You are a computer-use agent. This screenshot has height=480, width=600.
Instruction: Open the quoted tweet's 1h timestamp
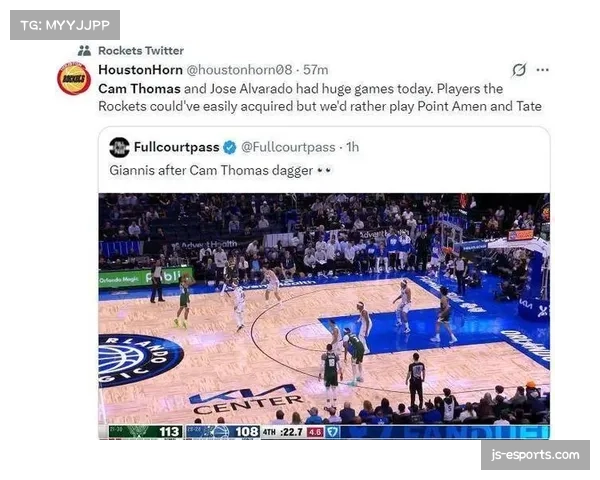pyautogui.click(x=352, y=147)
